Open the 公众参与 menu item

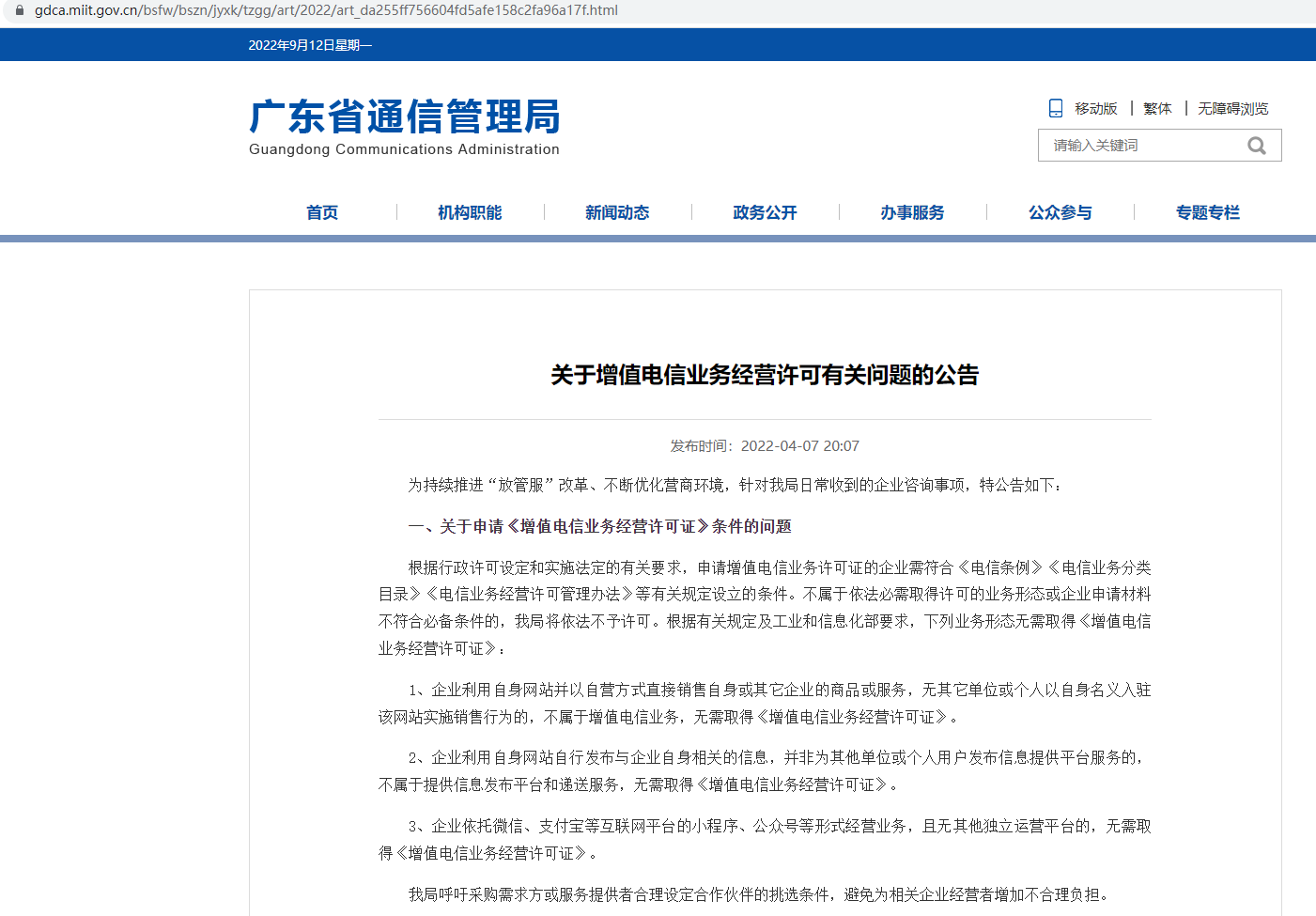click(x=1061, y=212)
